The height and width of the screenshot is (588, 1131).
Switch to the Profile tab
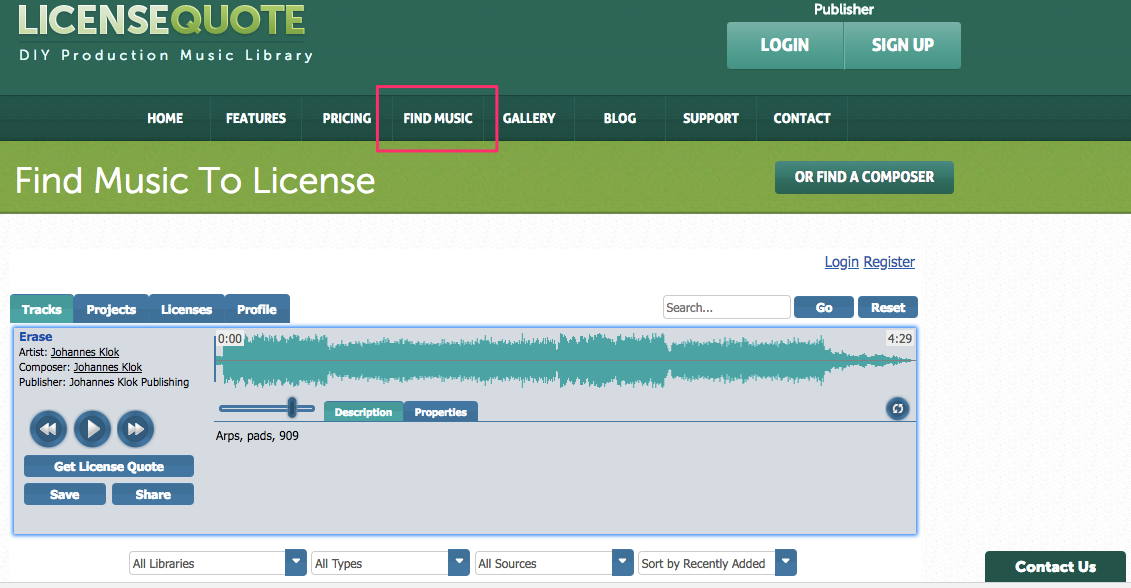tap(256, 309)
